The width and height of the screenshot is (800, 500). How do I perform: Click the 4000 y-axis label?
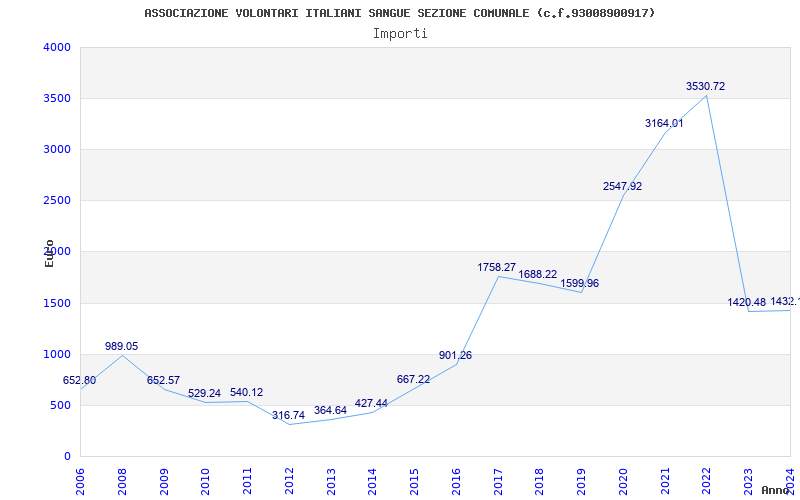[57, 48]
